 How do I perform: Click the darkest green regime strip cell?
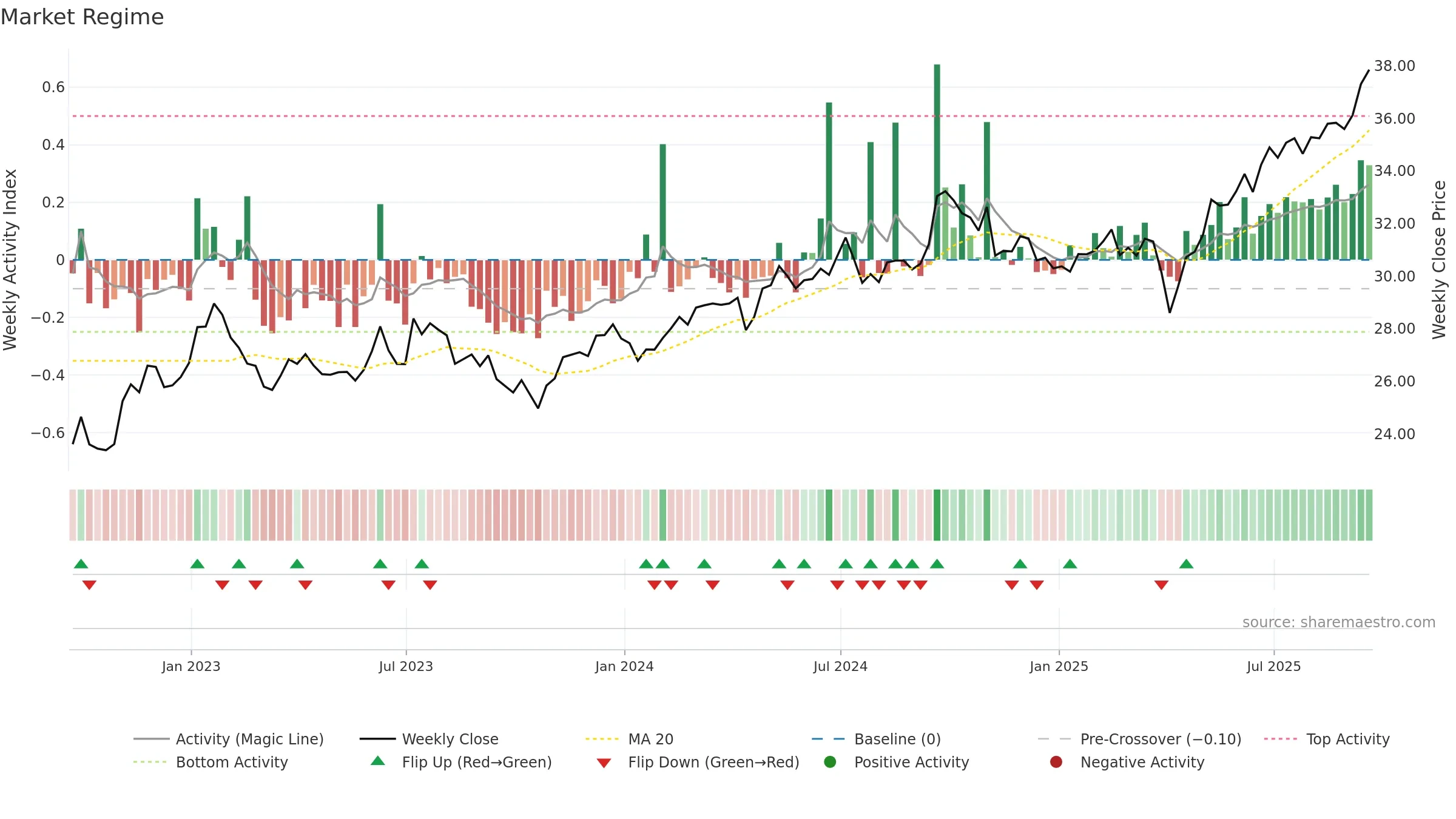937,515
